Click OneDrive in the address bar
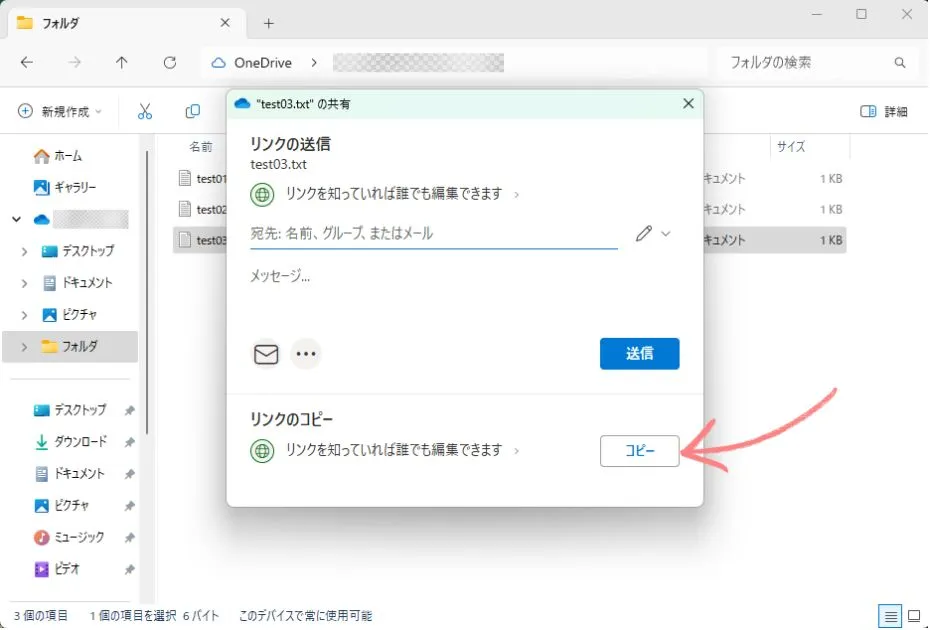The height and width of the screenshot is (630, 930). (x=263, y=63)
